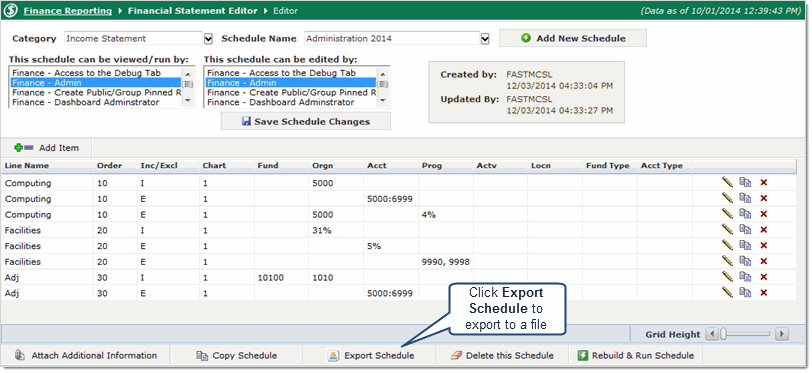
Task: Select Finance - Access to the Debug Tab in edited by list
Action: 291,73
